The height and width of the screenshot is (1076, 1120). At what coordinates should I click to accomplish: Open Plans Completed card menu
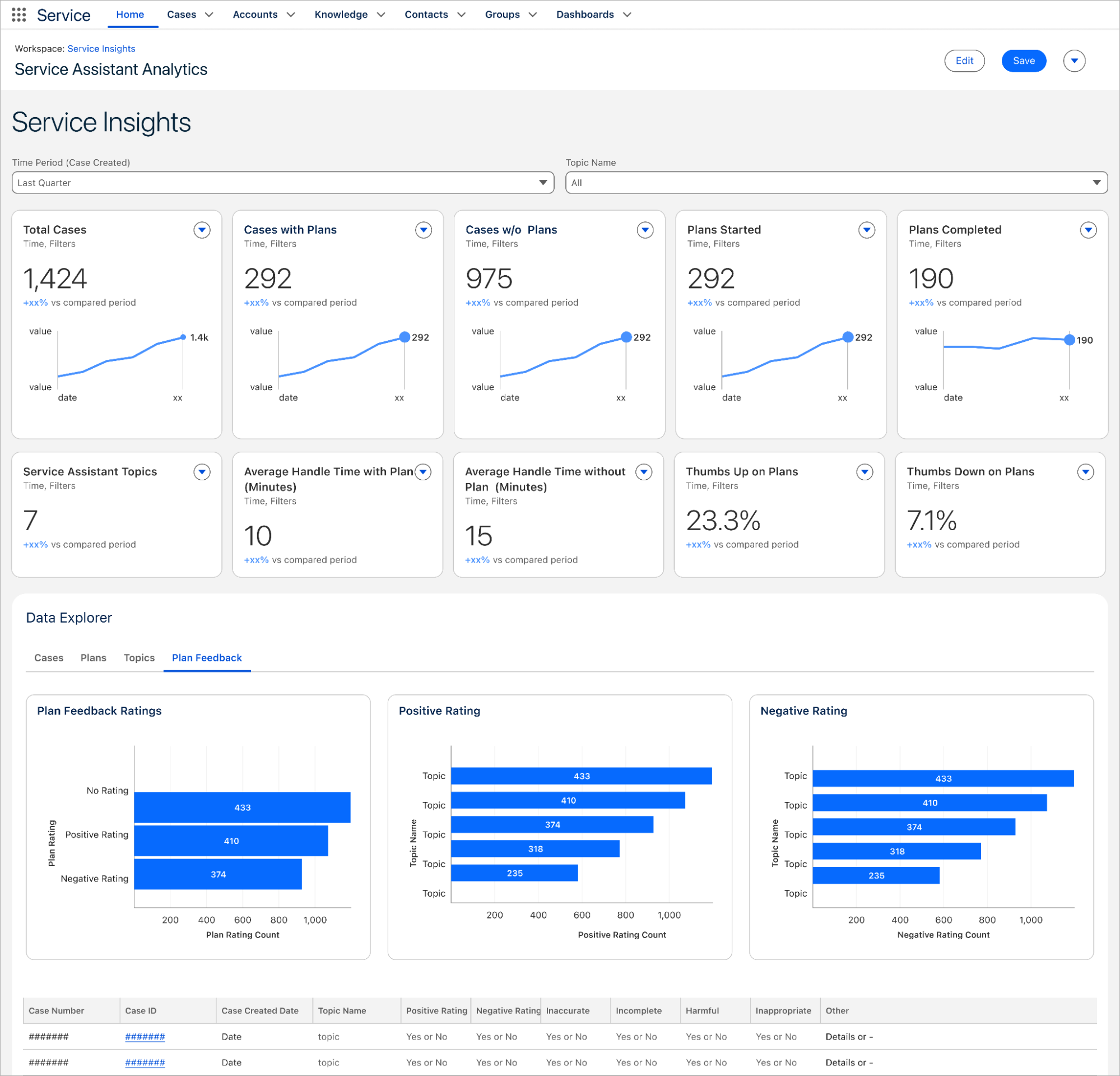pos(1089,230)
